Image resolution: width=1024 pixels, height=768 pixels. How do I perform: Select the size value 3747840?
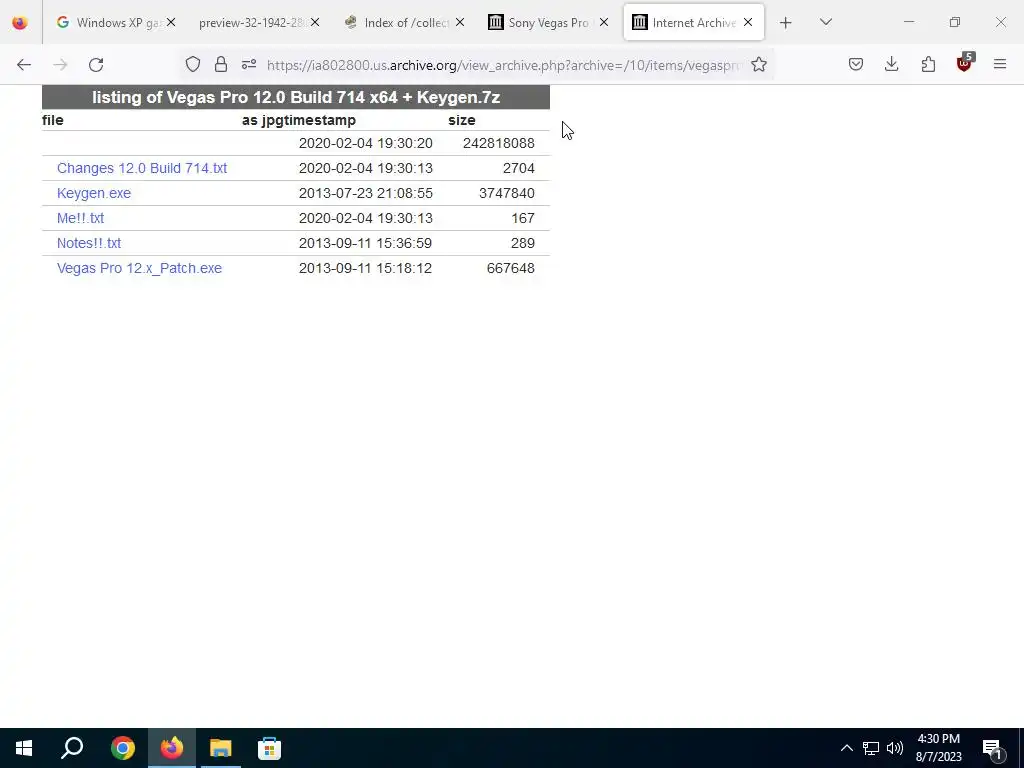click(507, 193)
